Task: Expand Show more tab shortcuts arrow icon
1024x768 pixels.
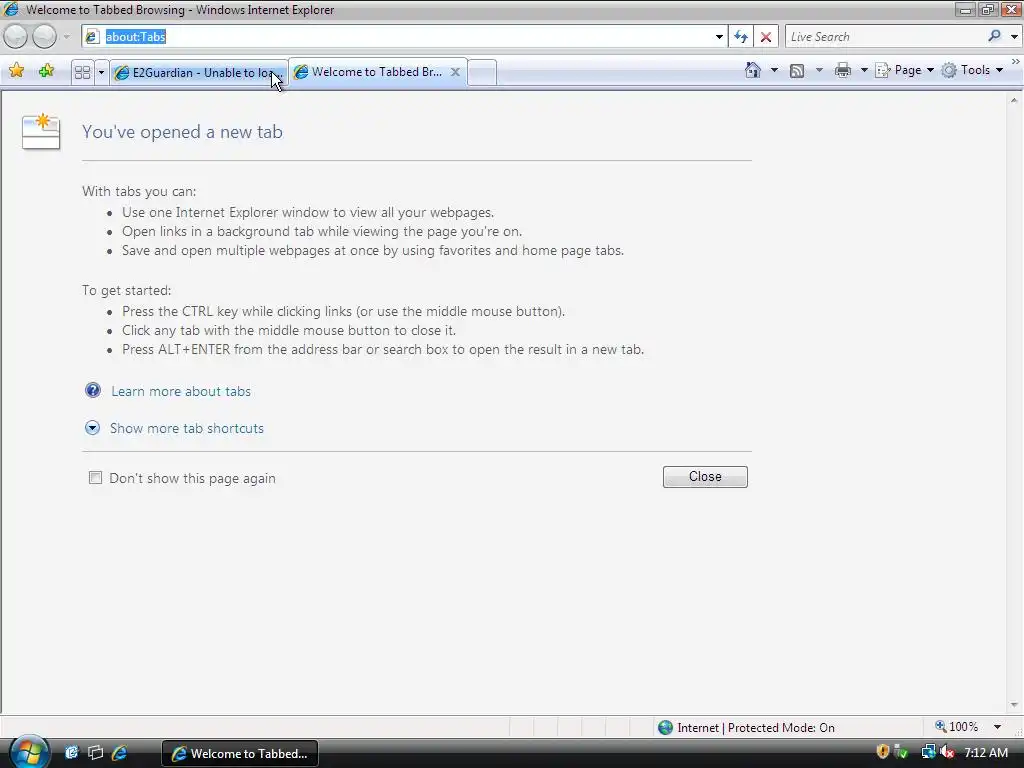Action: [93, 428]
